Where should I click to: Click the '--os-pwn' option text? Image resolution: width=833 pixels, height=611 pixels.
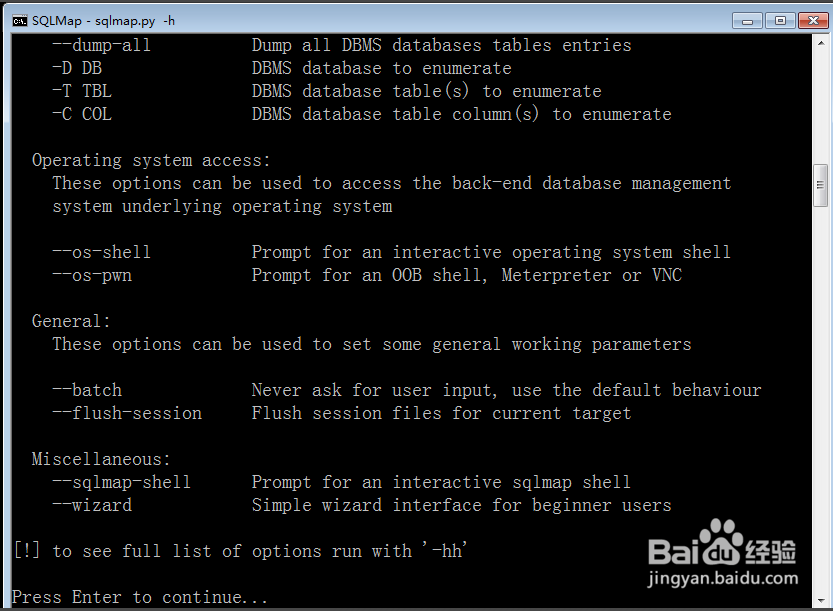(x=92, y=275)
